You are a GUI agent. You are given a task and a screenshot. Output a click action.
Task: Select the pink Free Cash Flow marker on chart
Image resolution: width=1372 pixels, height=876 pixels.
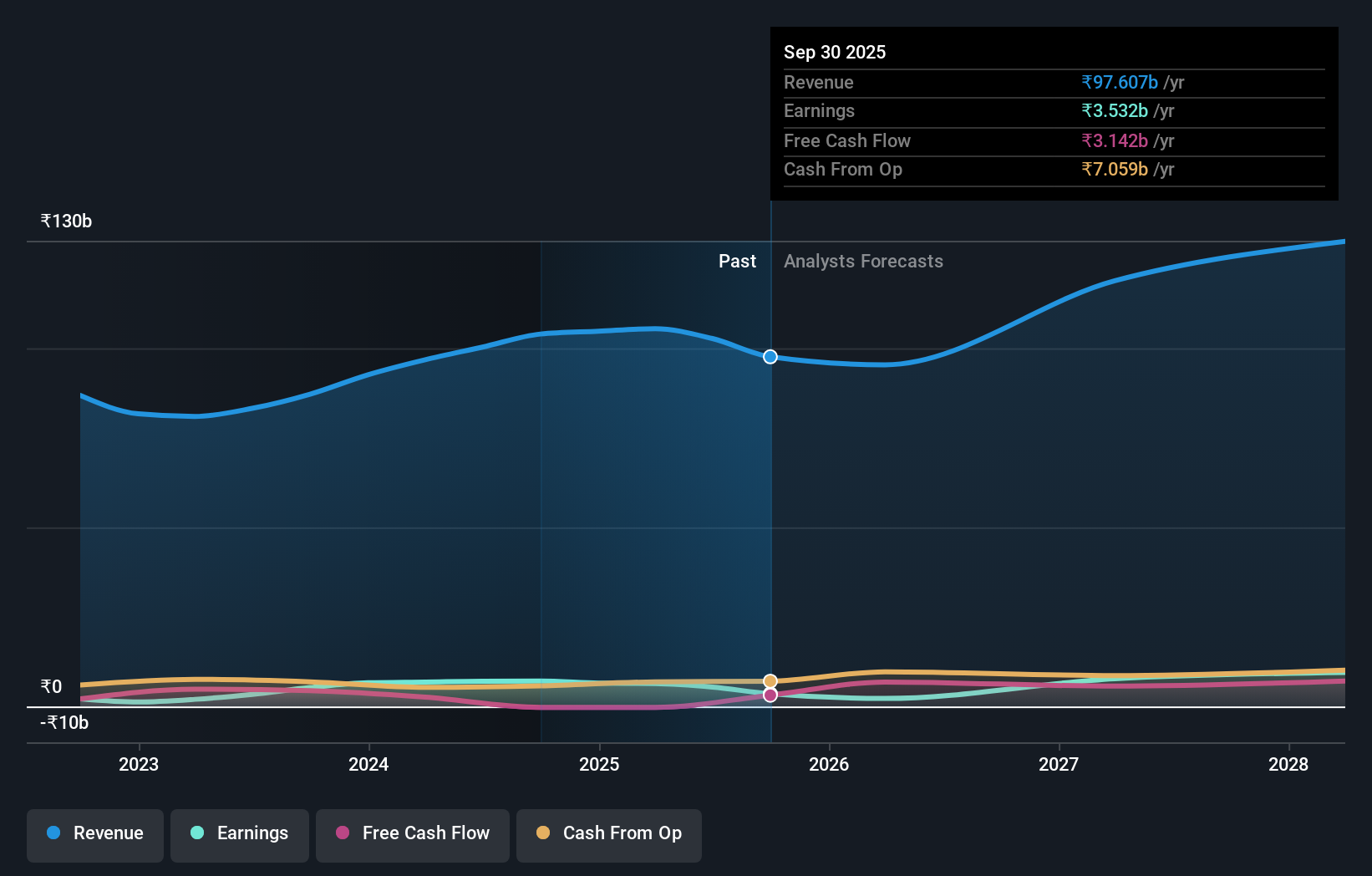coord(770,695)
